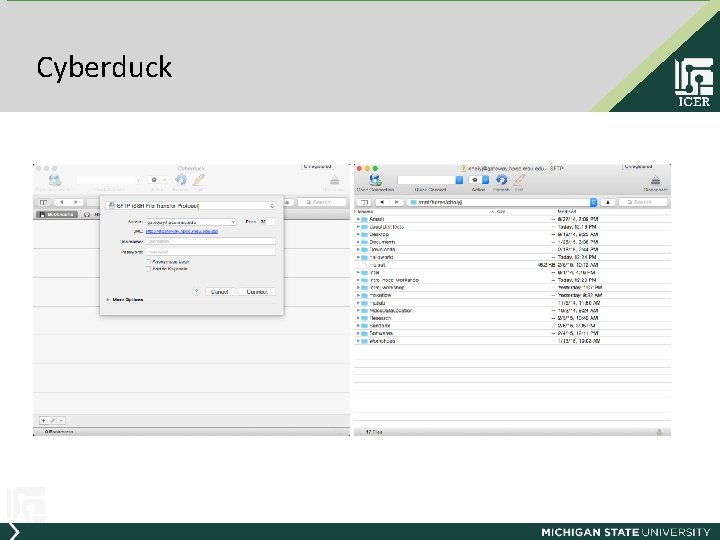The height and width of the screenshot is (540, 720).
Task: Click the Search field in SFTP window
Action: pyautogui.click(x=643, y=202)
